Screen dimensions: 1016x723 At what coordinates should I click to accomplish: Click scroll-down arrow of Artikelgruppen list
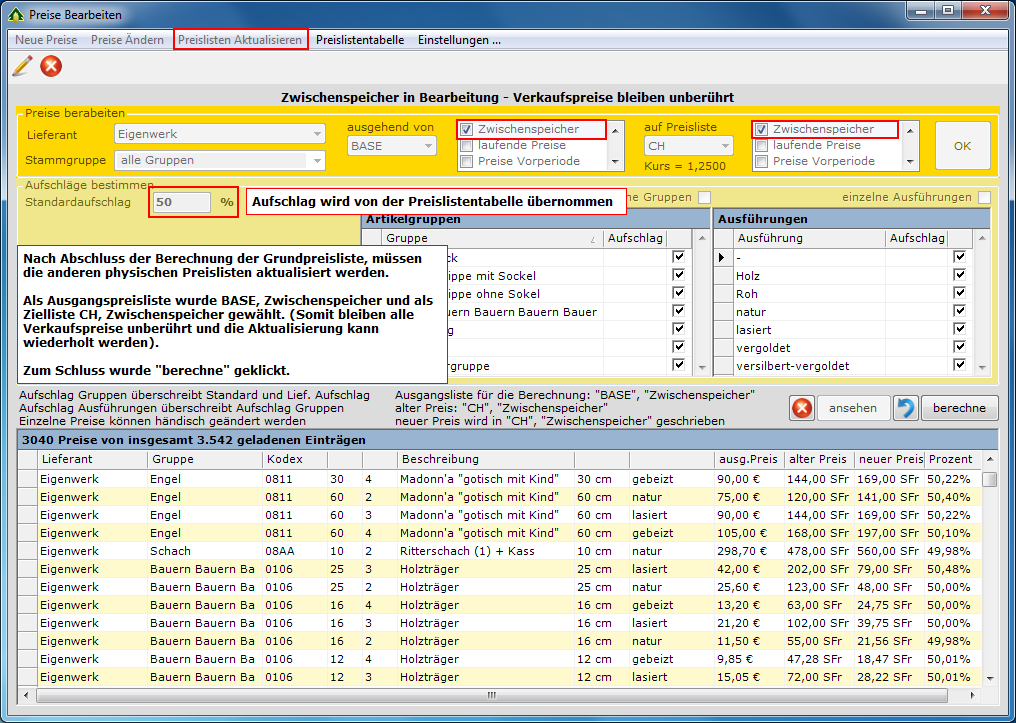(700, 368)
